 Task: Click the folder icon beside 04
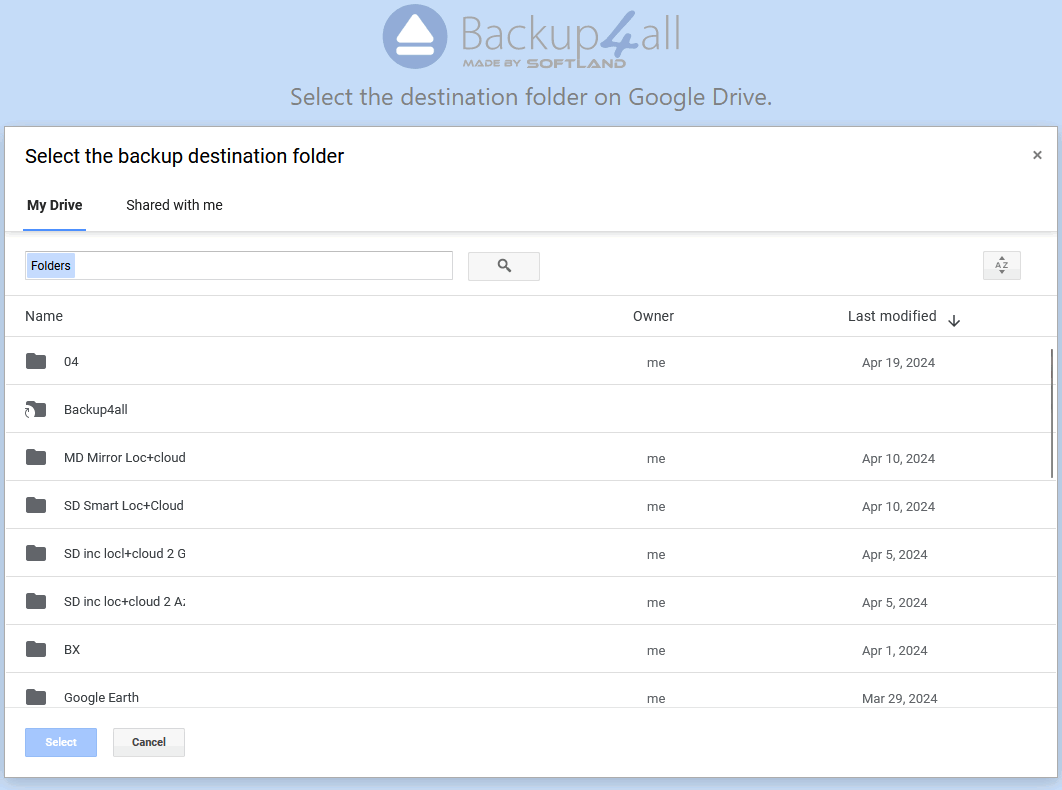36,361
